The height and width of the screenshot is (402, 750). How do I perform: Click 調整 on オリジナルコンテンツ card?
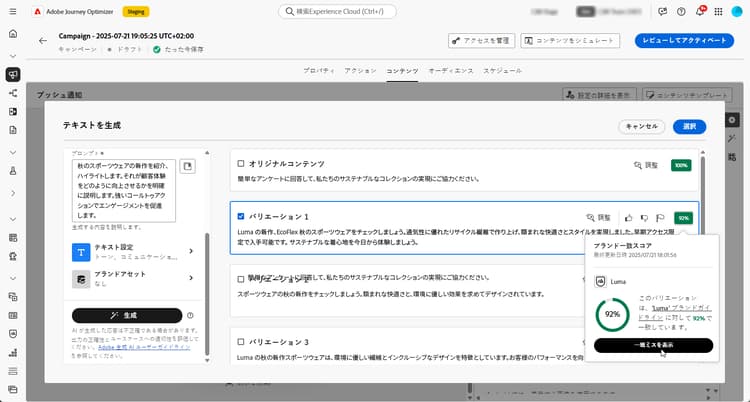(646, 165)
